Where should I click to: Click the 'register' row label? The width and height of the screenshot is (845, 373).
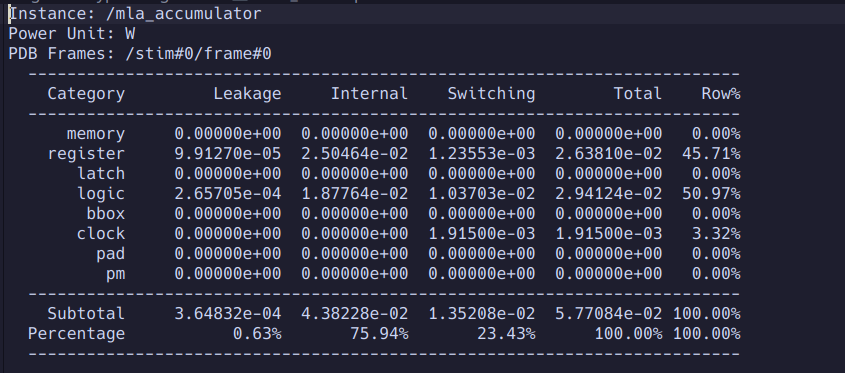[86, 154]
